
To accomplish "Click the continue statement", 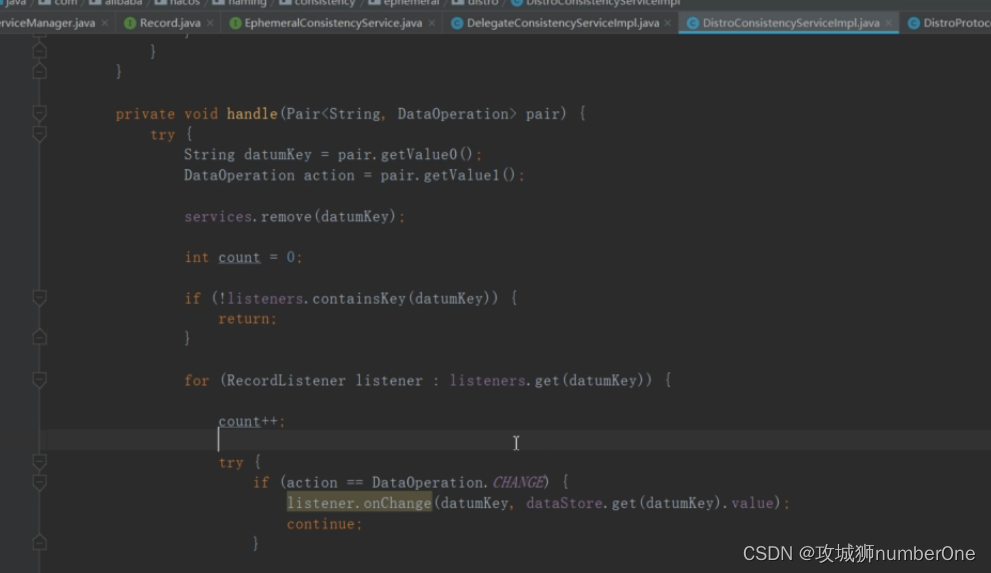I will (324, 524).
